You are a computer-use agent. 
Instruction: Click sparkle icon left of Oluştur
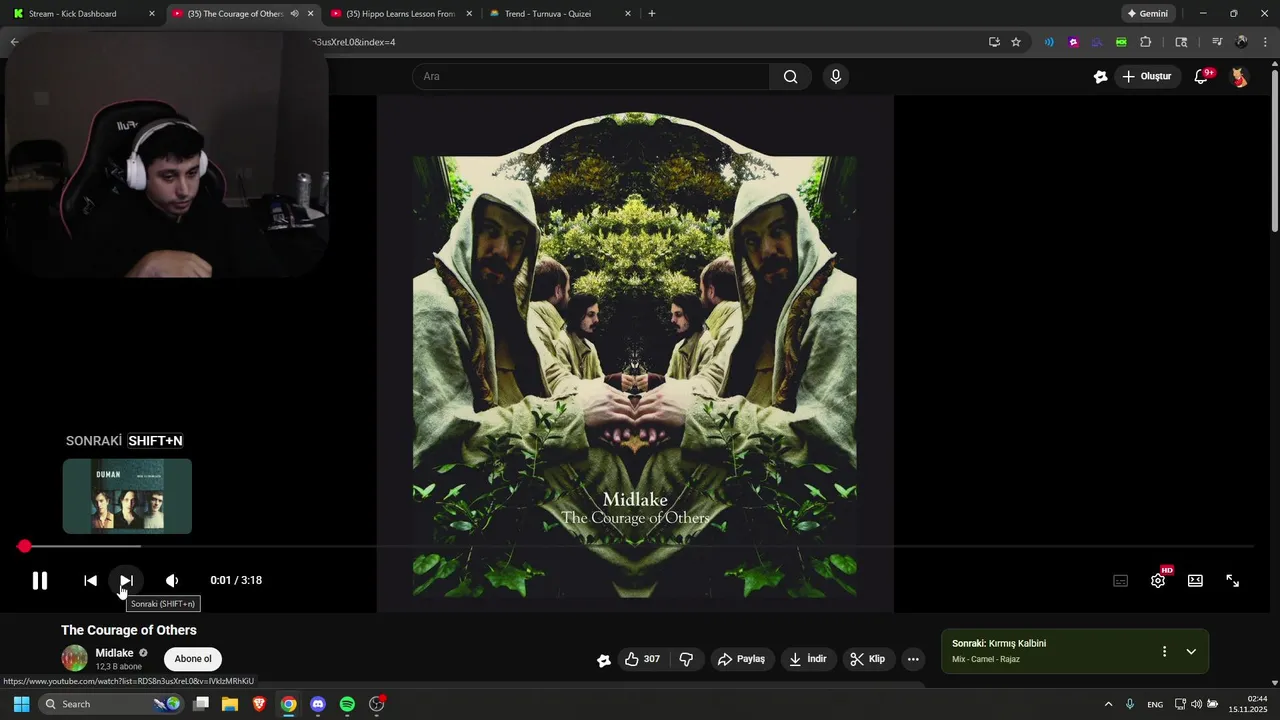click(1100, 77)
